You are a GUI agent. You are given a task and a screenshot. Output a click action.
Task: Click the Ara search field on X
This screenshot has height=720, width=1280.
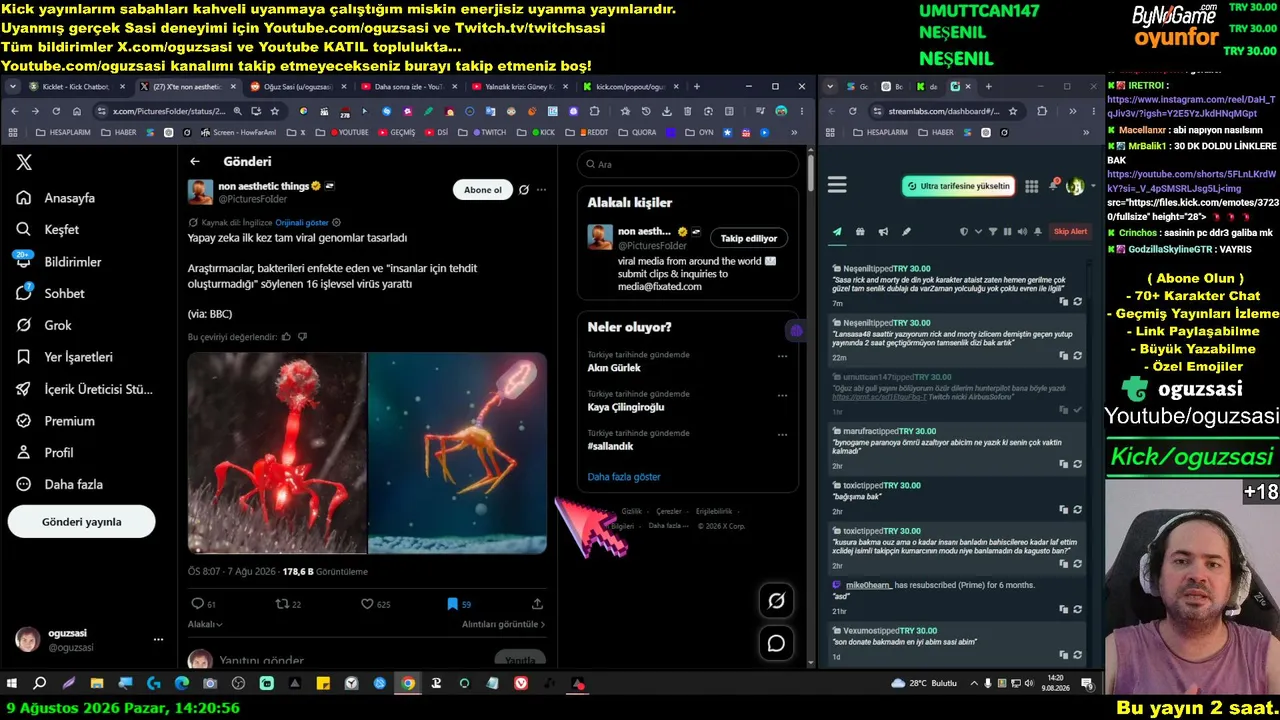[688, 164]
